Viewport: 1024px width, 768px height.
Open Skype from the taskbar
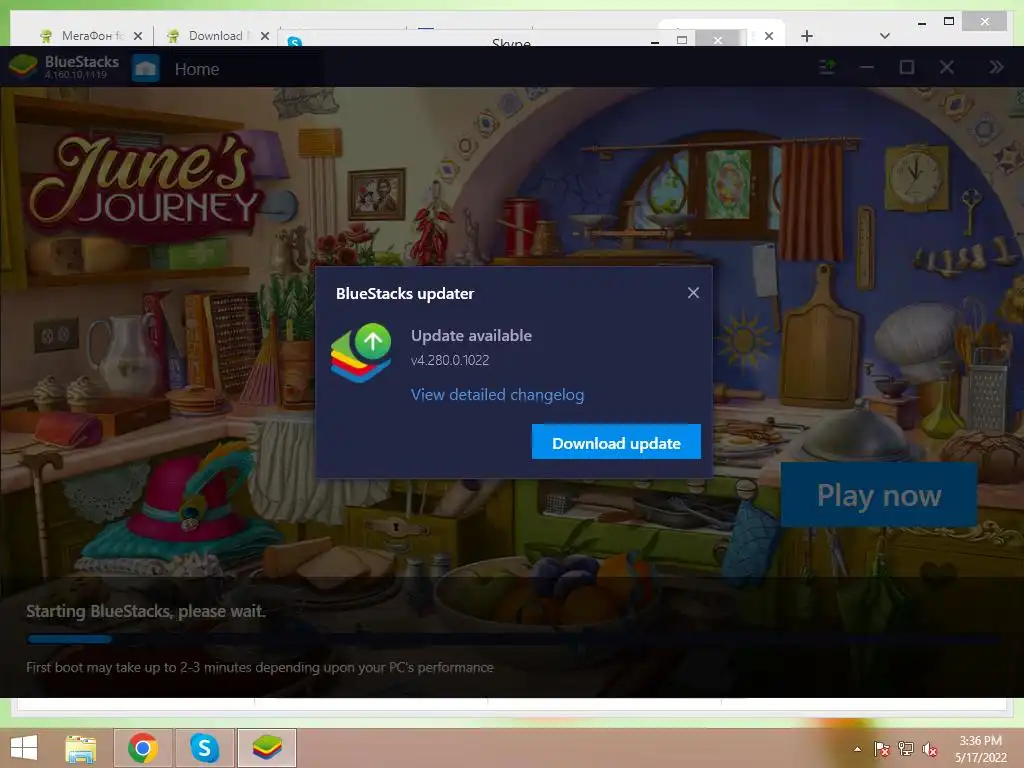point(204,748)
